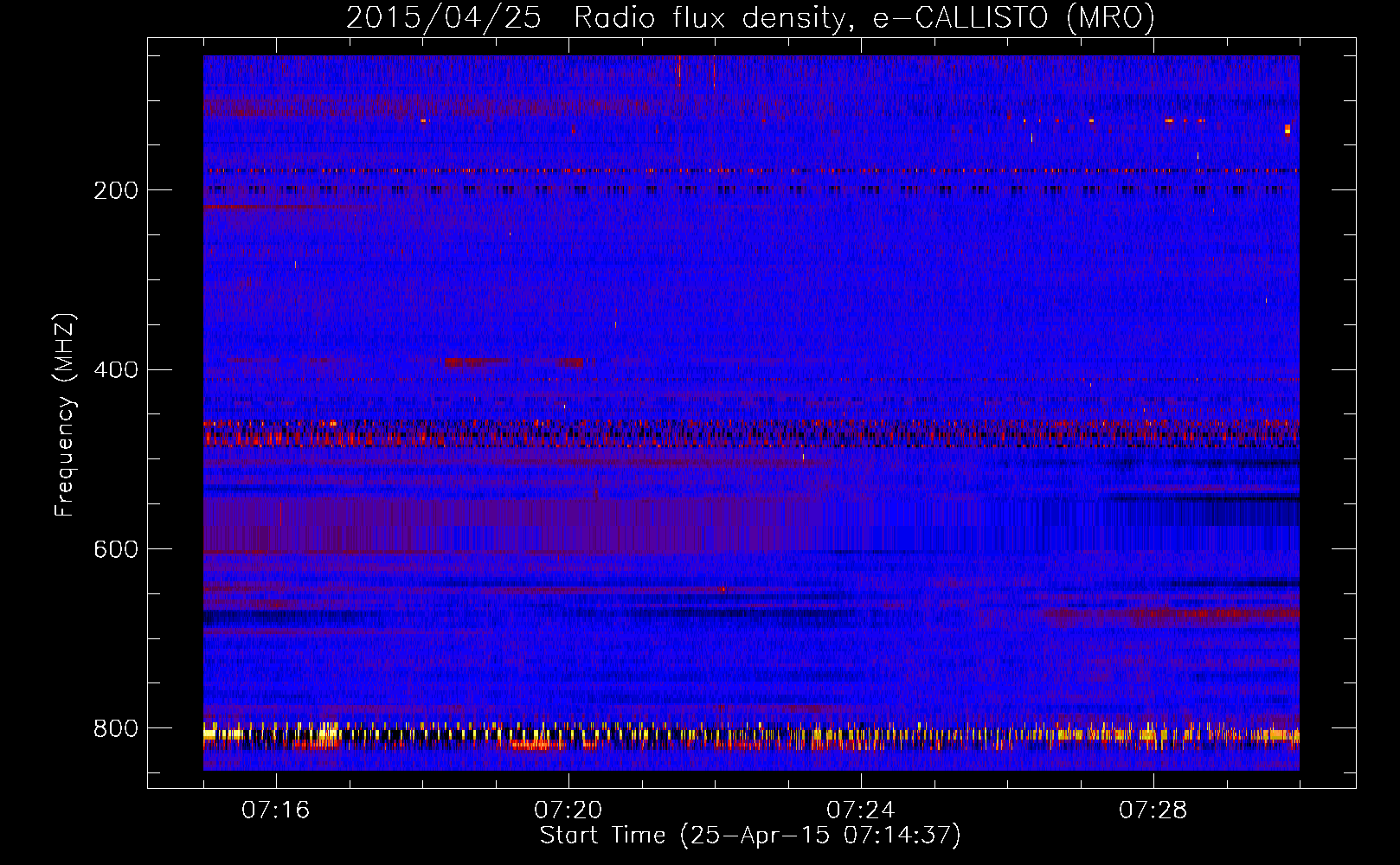Click the 07:28 time tick label
Screen dimensions: 1400x865
tap(1153, 811)
